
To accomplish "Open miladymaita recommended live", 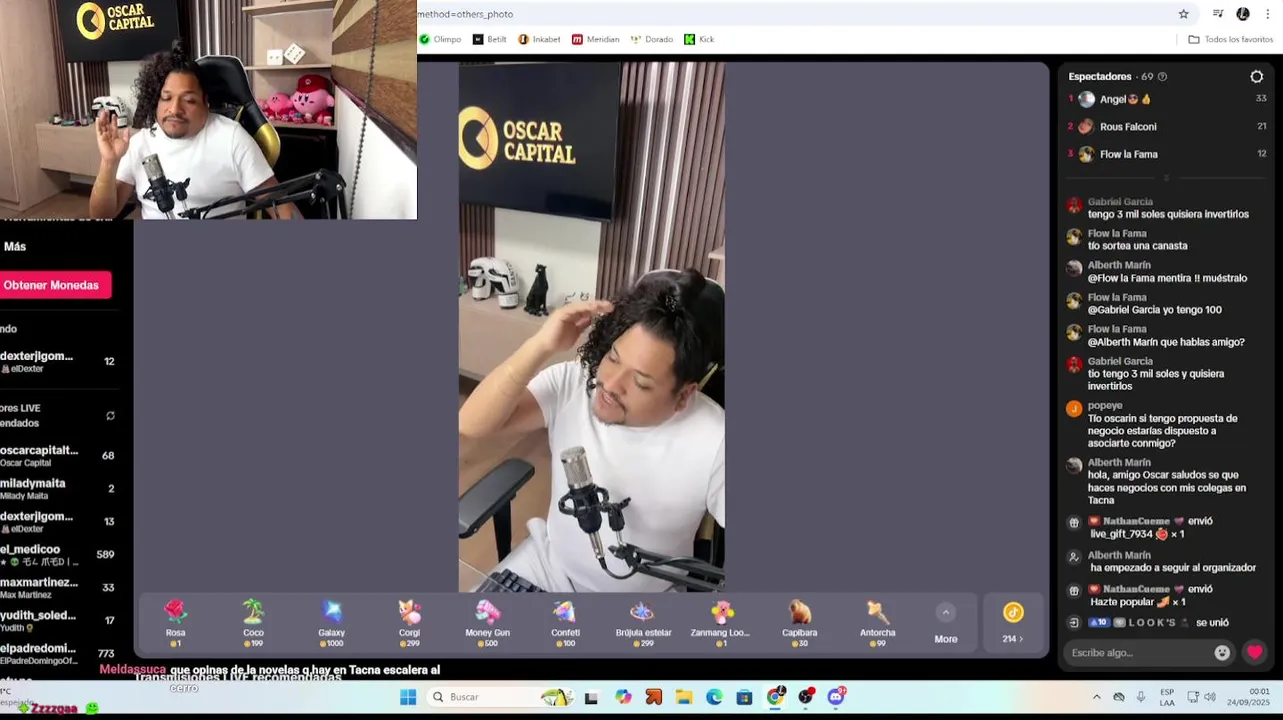I will [x=58, y=489].
